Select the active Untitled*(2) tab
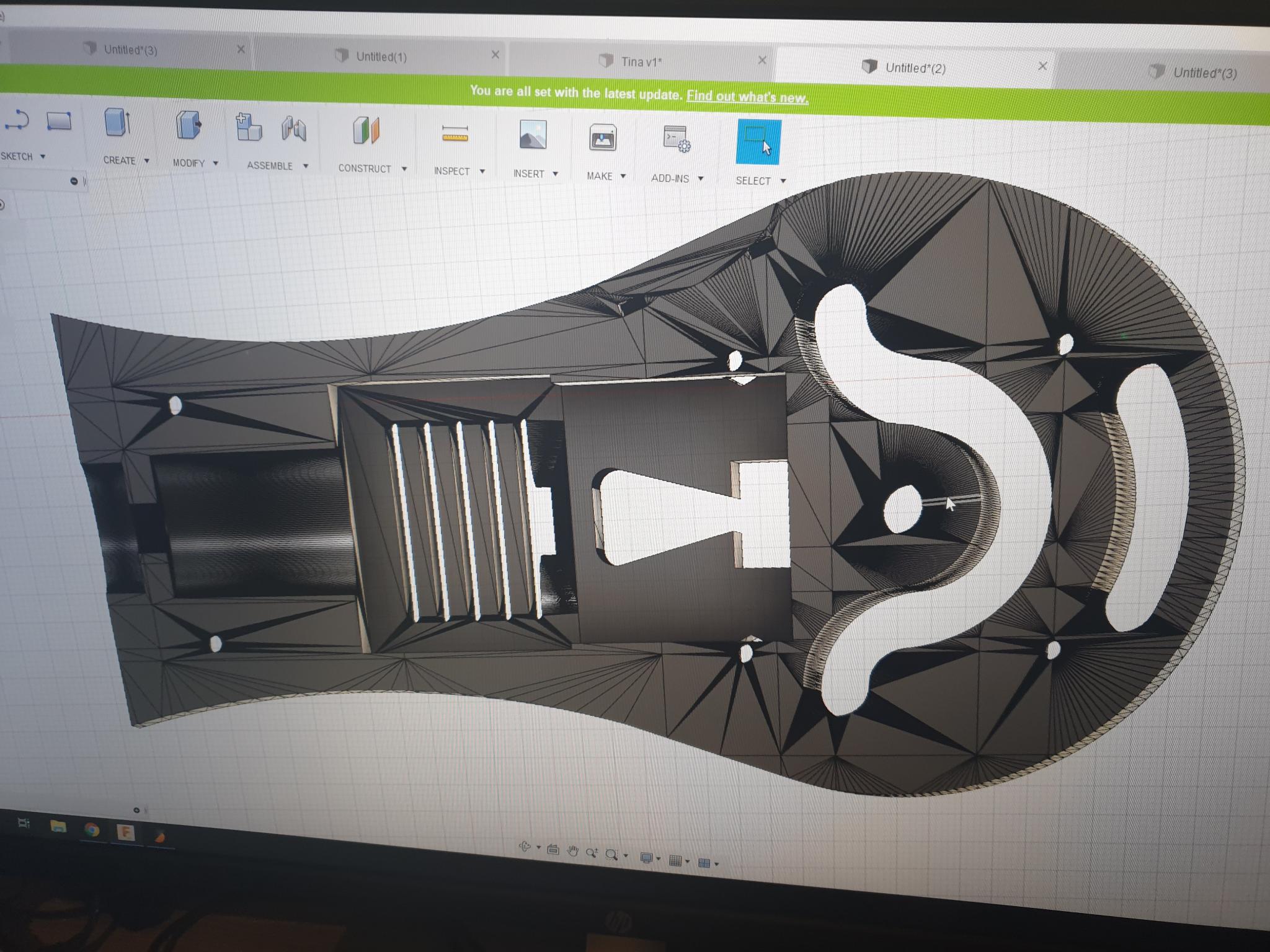The height and width of the screenshot is (952, 1270). click(915, 68)
